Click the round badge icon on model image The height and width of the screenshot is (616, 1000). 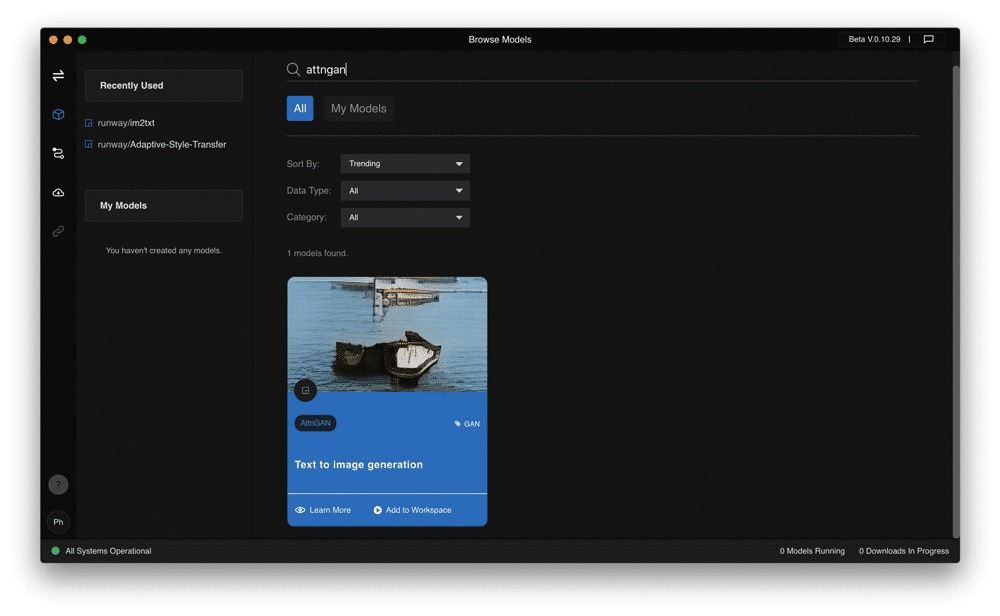pos(305,390)
